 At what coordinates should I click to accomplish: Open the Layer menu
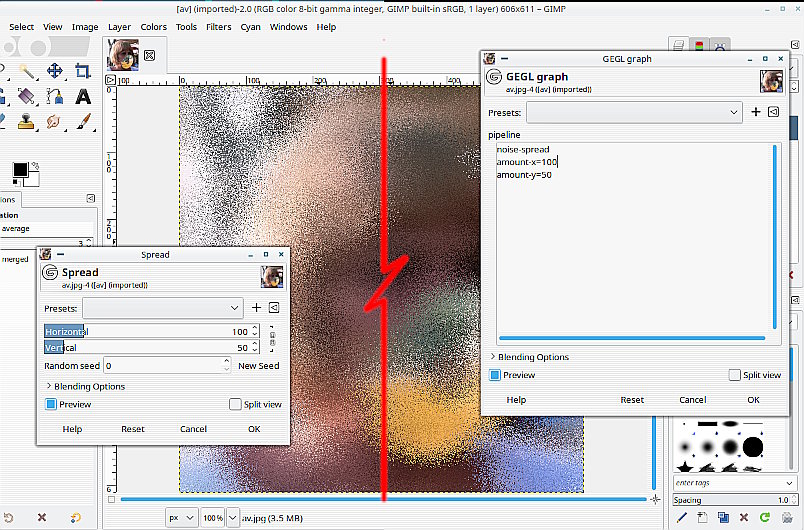tap(119, 27)
